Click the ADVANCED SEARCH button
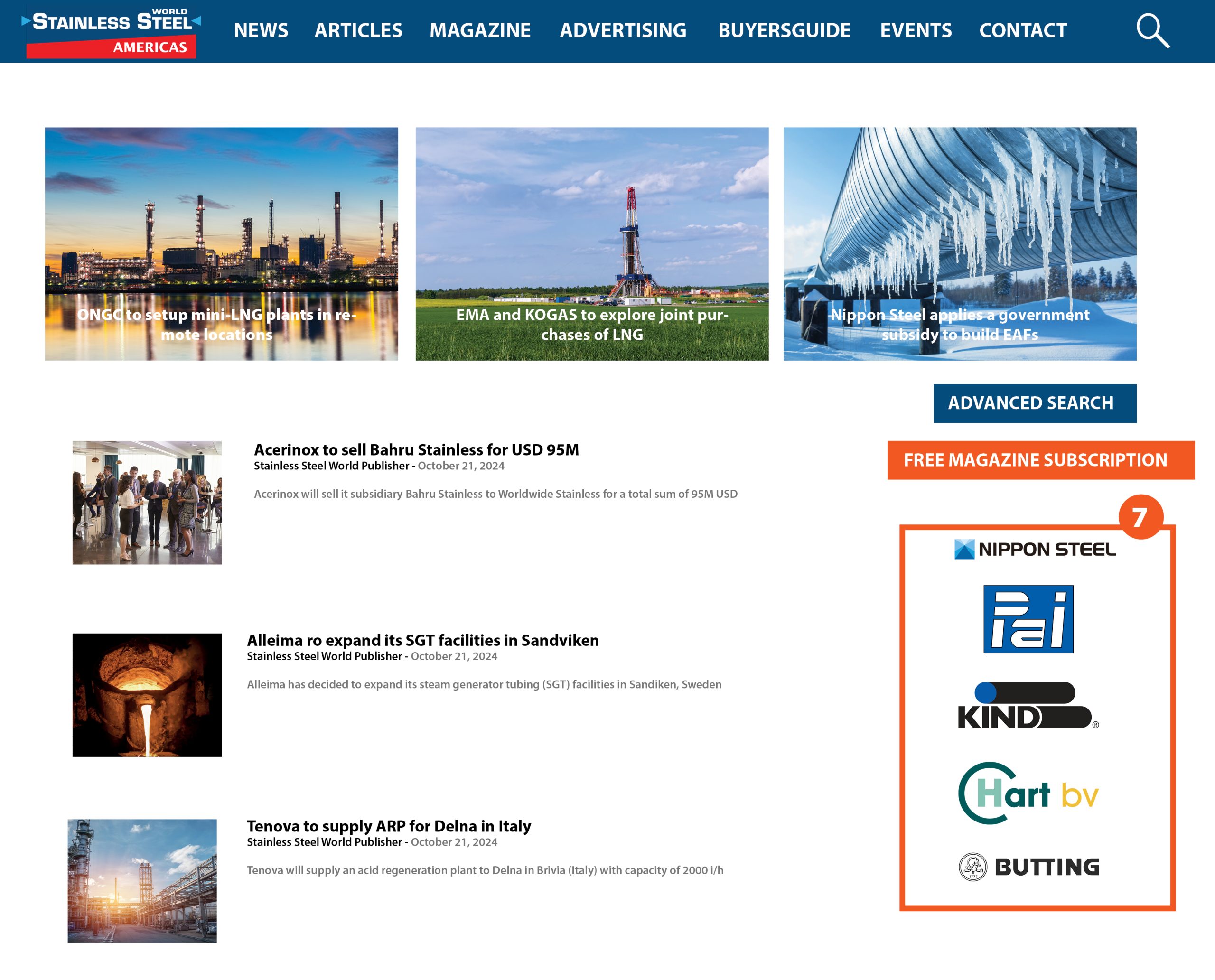 point(1034,403)
